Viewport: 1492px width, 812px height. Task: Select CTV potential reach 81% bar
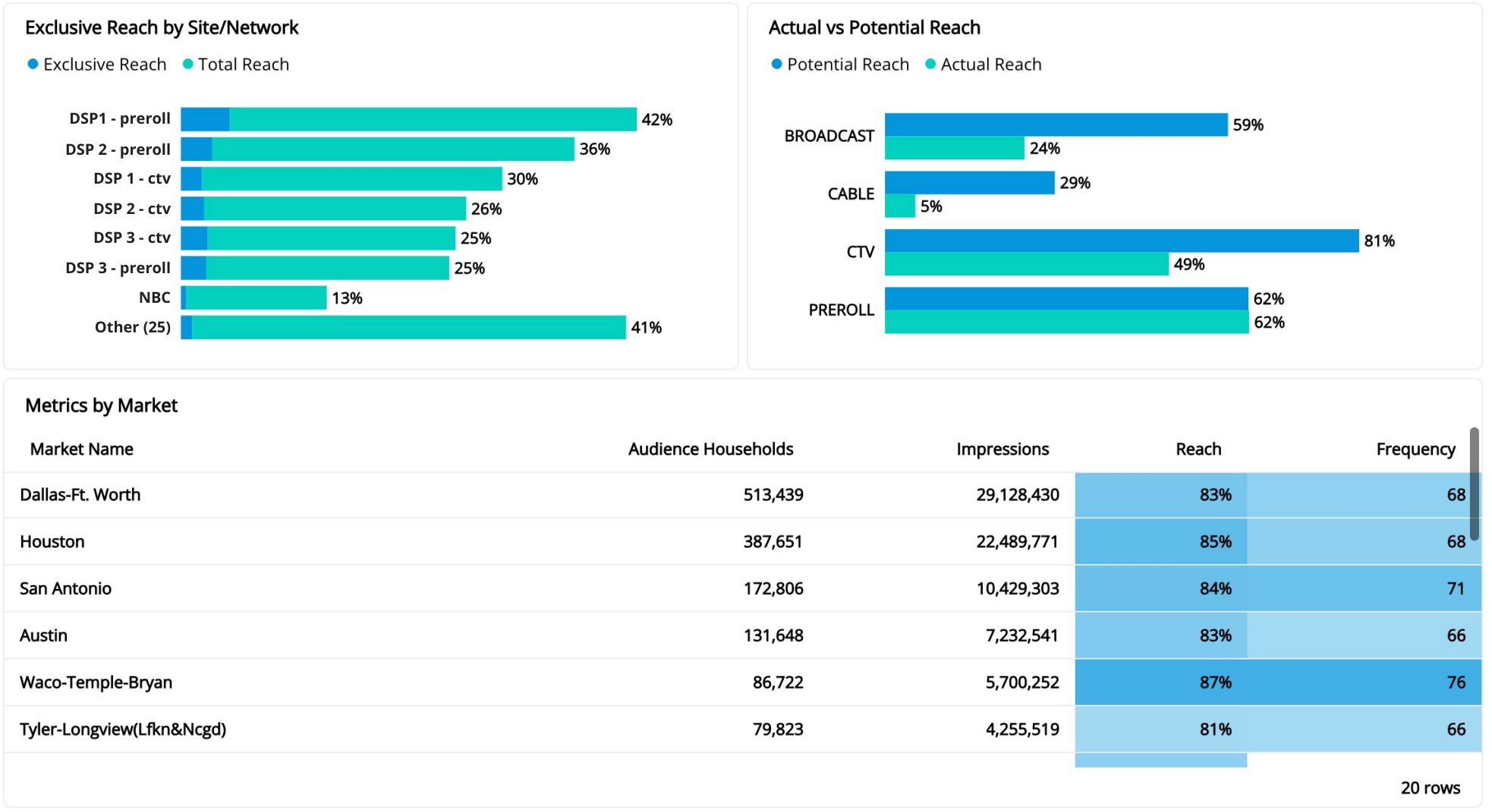click(1121, 241)
